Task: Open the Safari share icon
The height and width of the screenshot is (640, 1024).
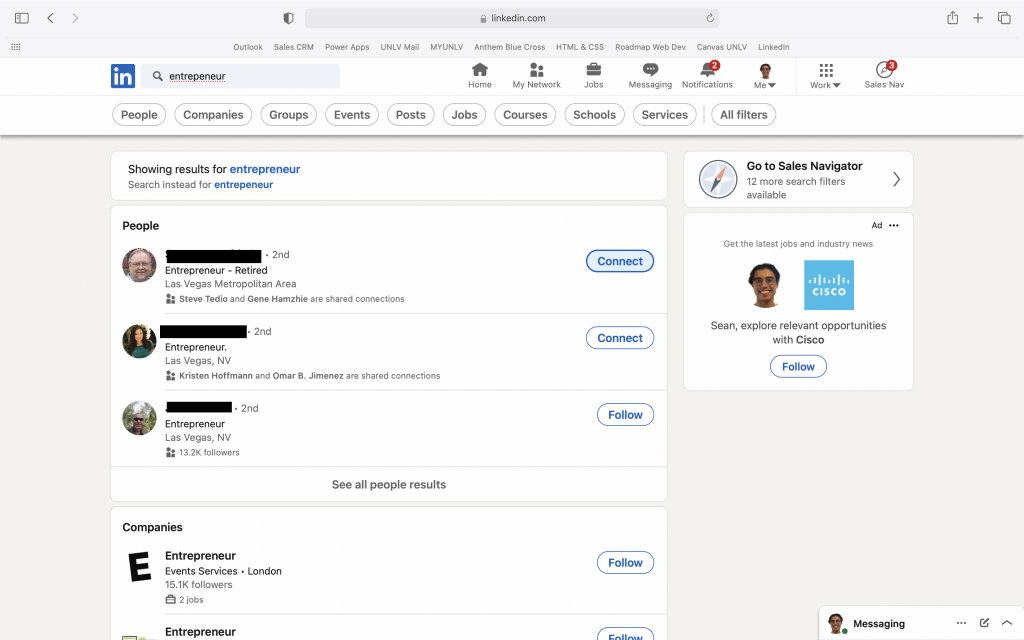Action: click(x=953, y=18)
